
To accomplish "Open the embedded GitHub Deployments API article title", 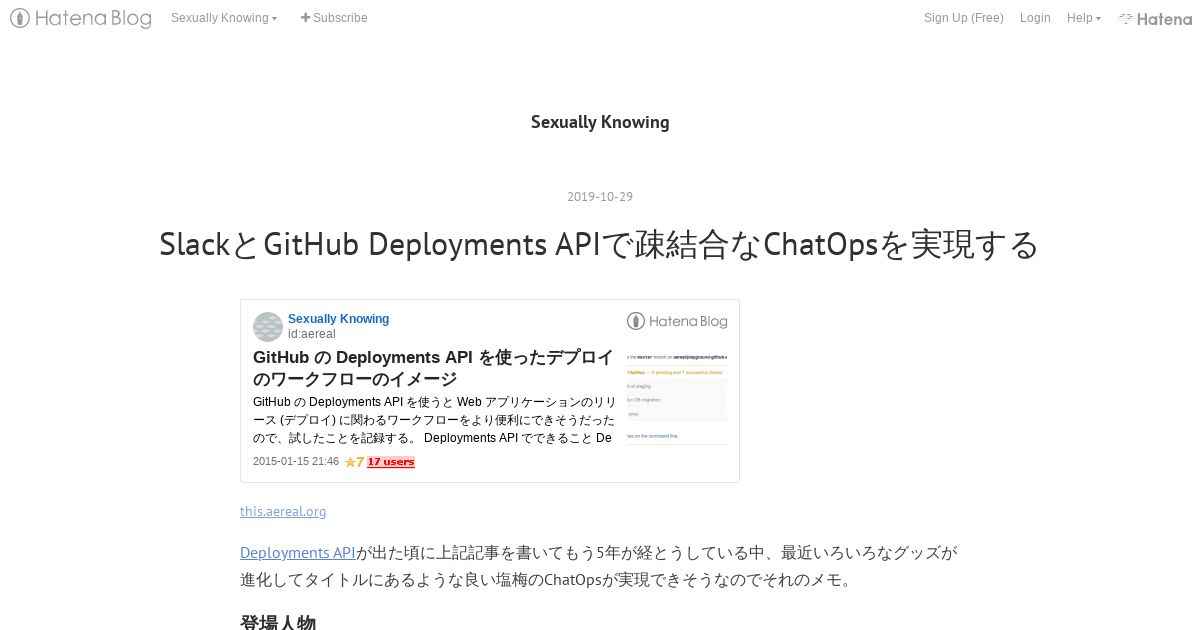I will pyautogui.click(x=433, y=368).
